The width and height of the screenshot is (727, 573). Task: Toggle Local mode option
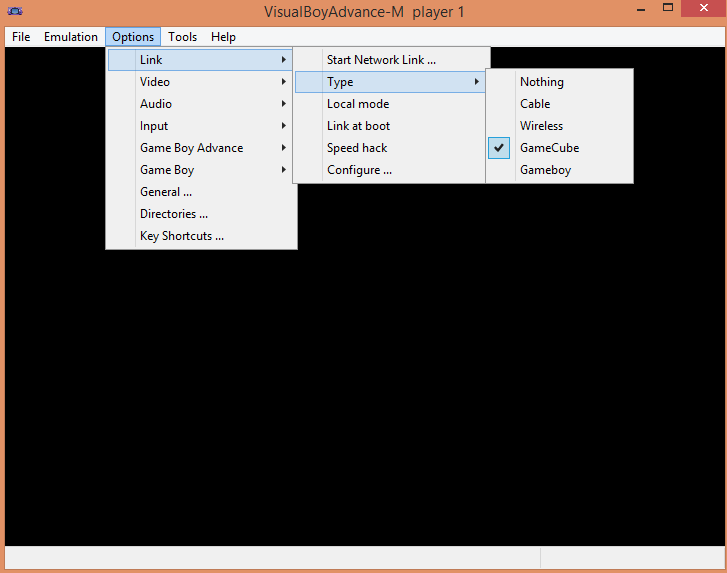pos(390,104)
